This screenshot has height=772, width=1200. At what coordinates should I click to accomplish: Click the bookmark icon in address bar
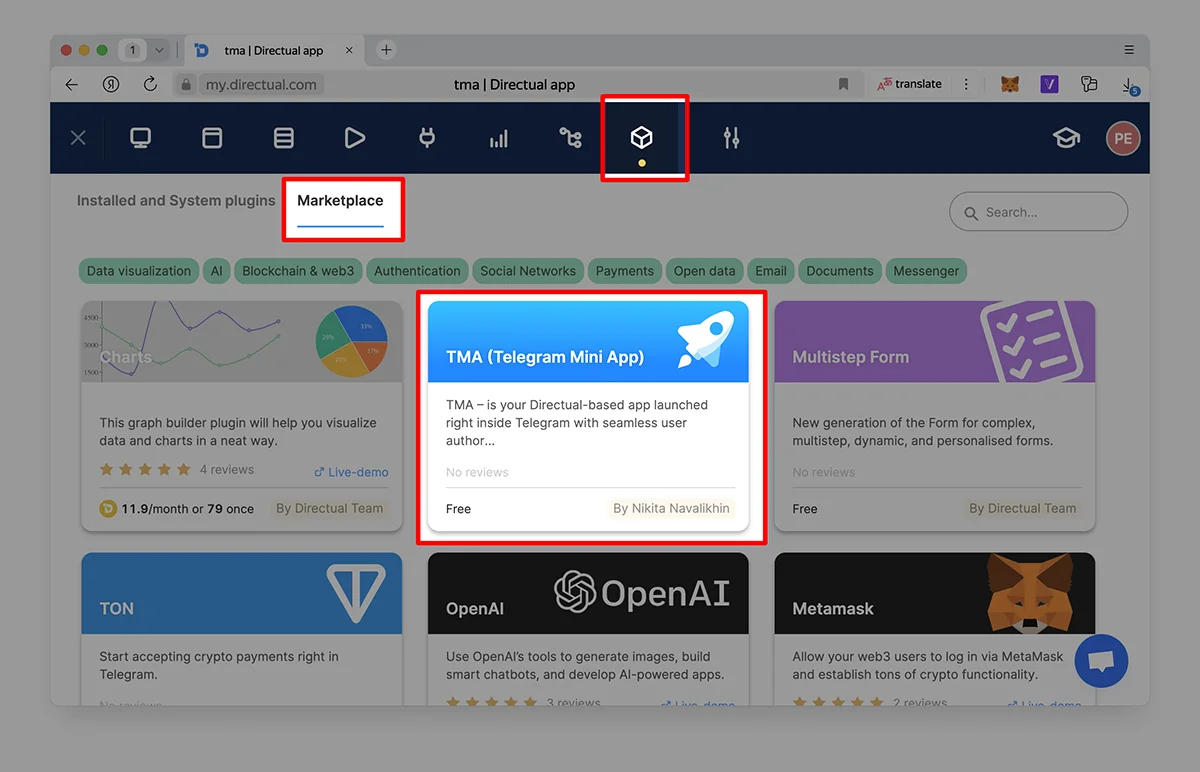(x=843, y=84)
